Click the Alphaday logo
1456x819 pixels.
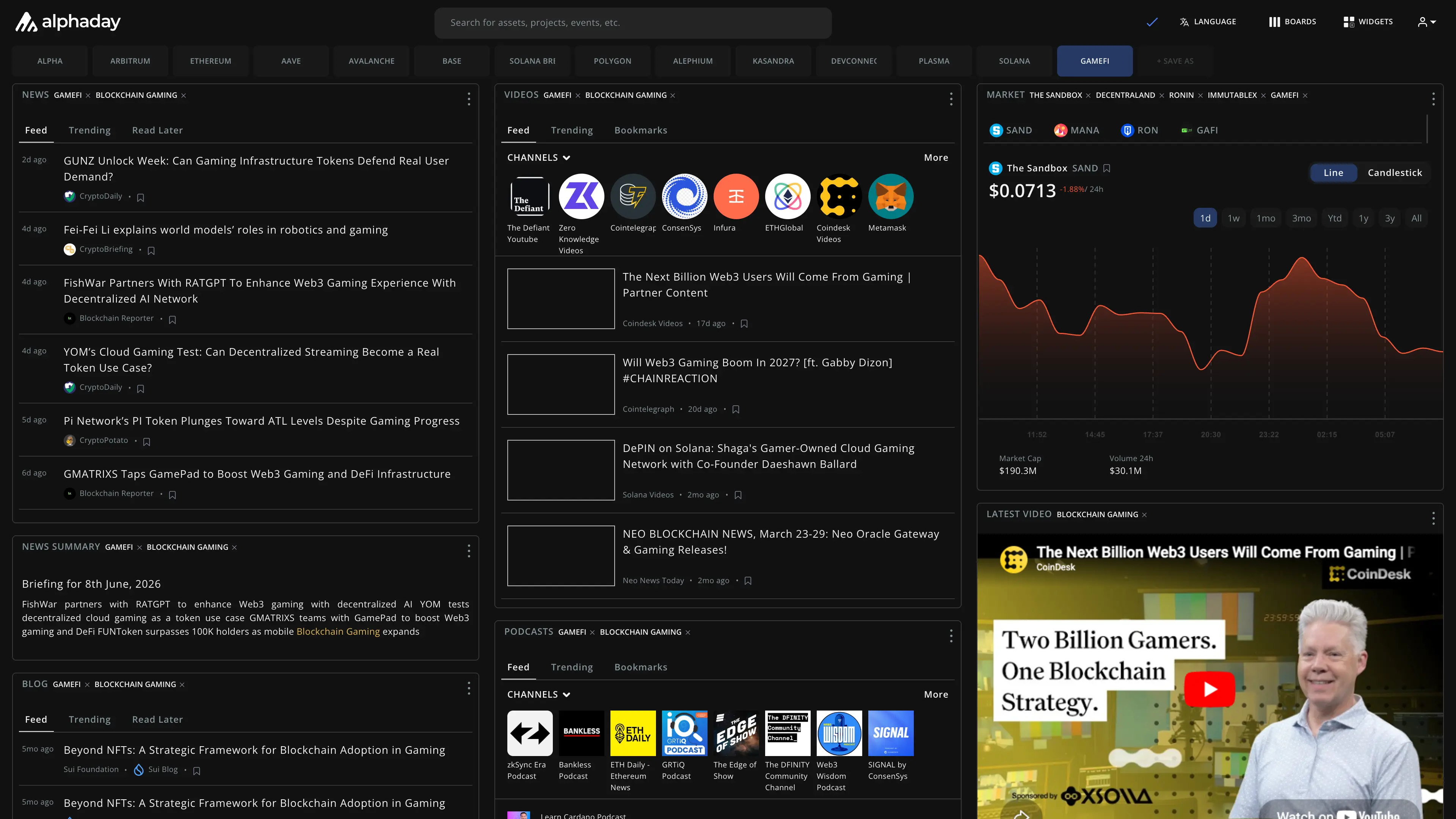[67, 22]
